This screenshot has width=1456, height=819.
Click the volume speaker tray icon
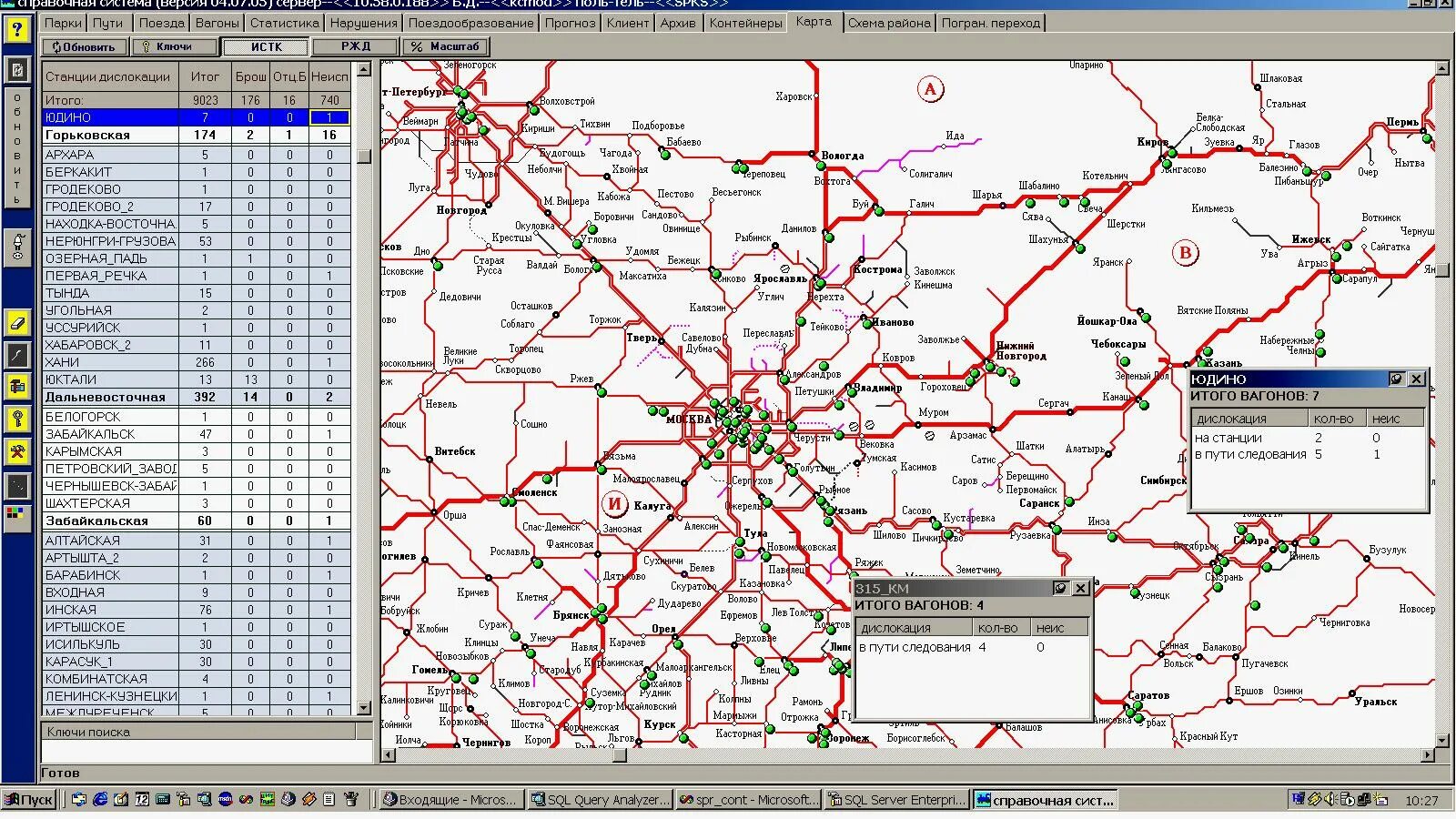[1331, 799]
